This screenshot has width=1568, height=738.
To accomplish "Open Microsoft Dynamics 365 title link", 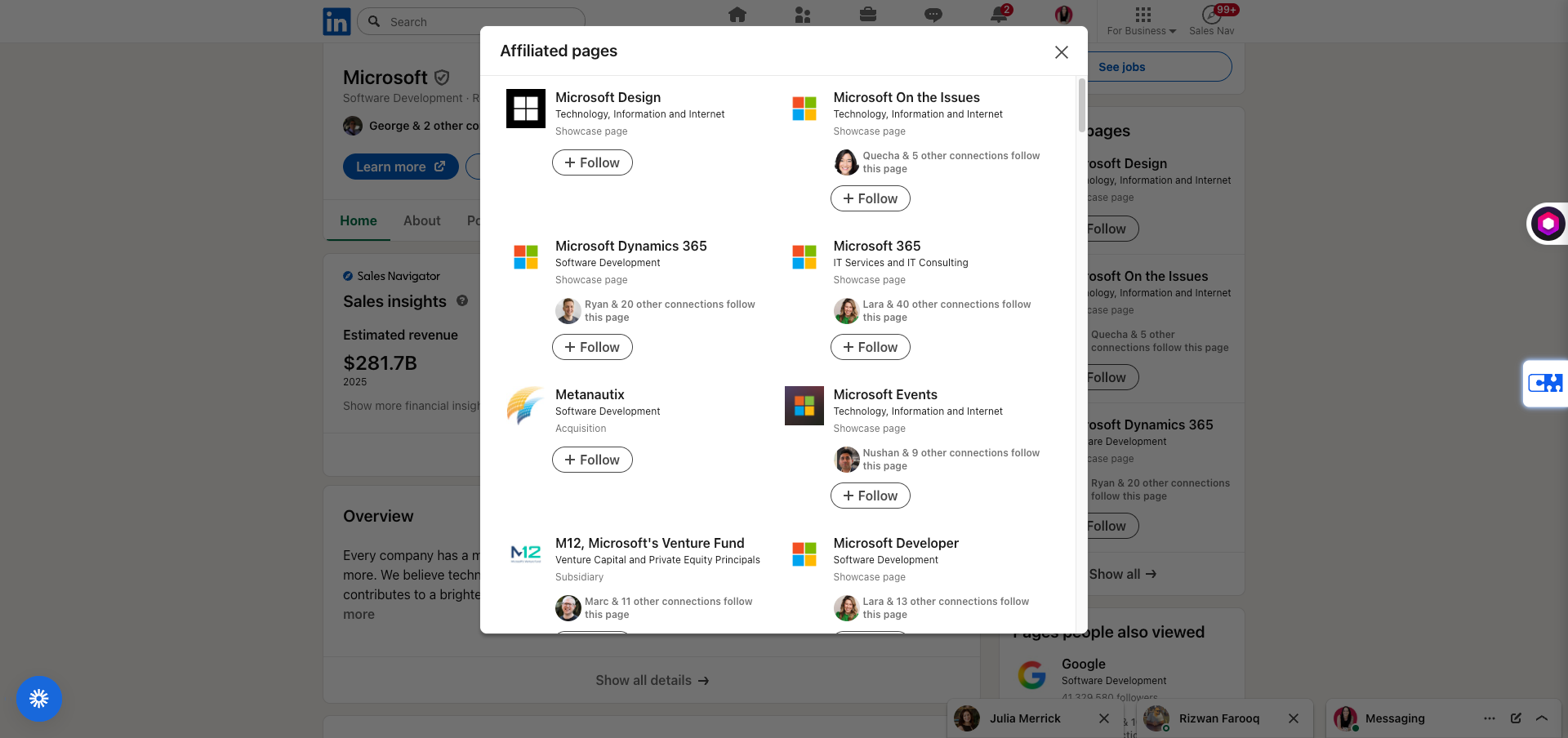I will [x=631, y=246].
